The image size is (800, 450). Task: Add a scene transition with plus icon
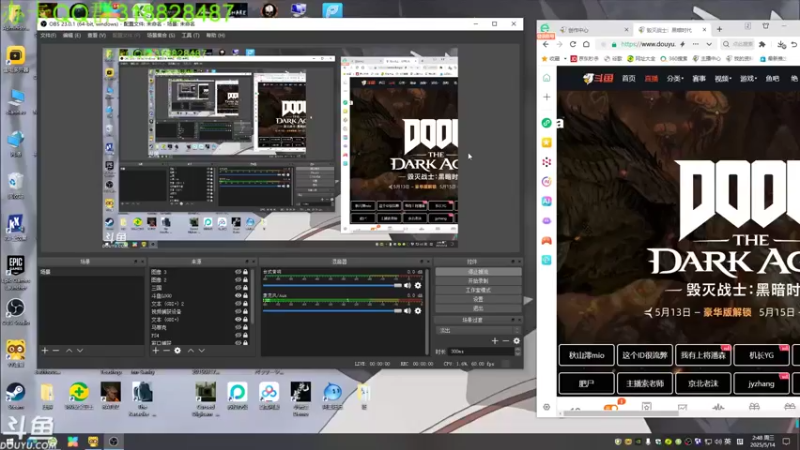[x=494, y=341]
